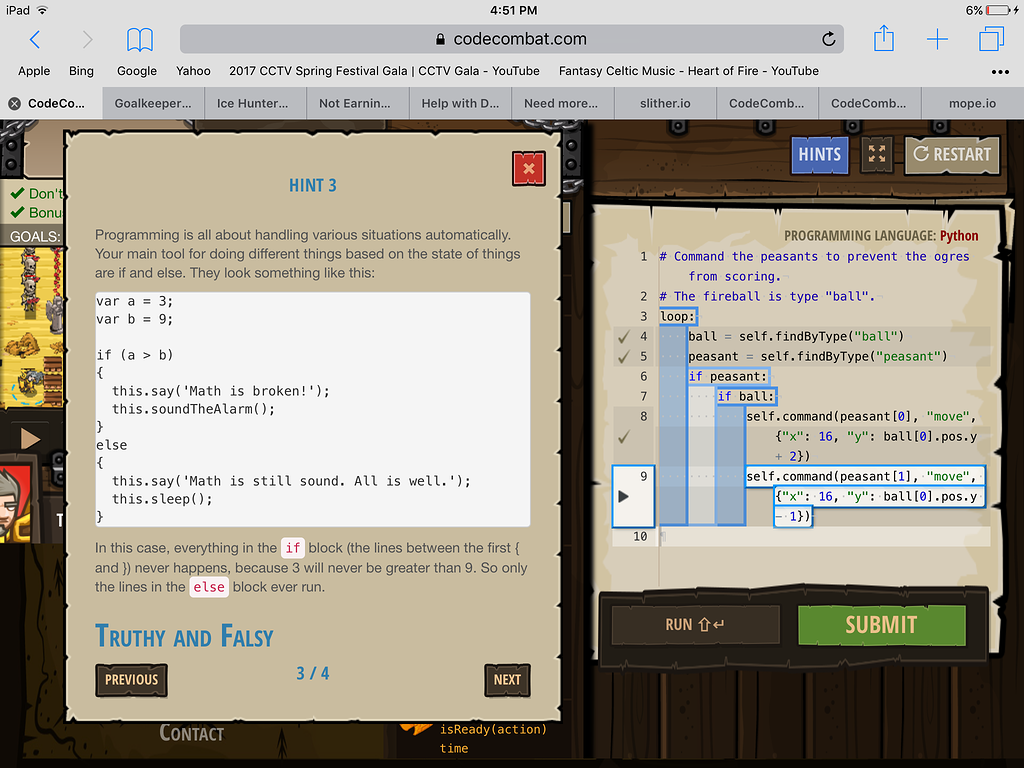
Task: Click the address bar showing codecombat.com
Action: pyautogui.click(x=510, y=38)
